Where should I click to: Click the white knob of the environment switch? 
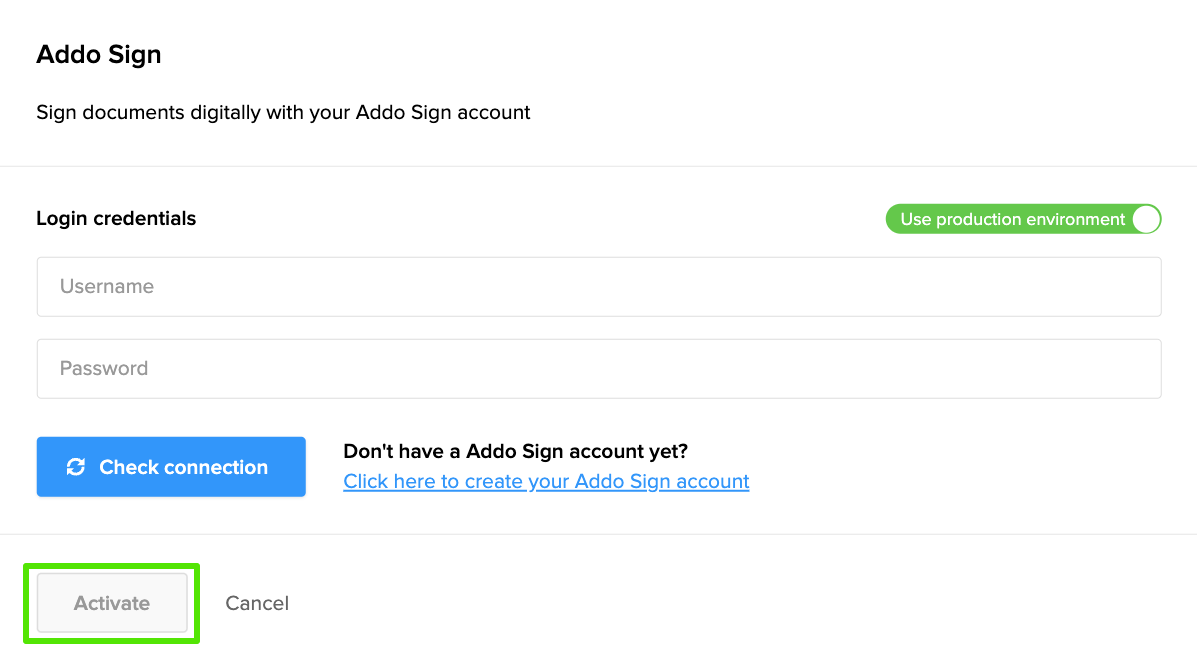(x=1146, y=218)
